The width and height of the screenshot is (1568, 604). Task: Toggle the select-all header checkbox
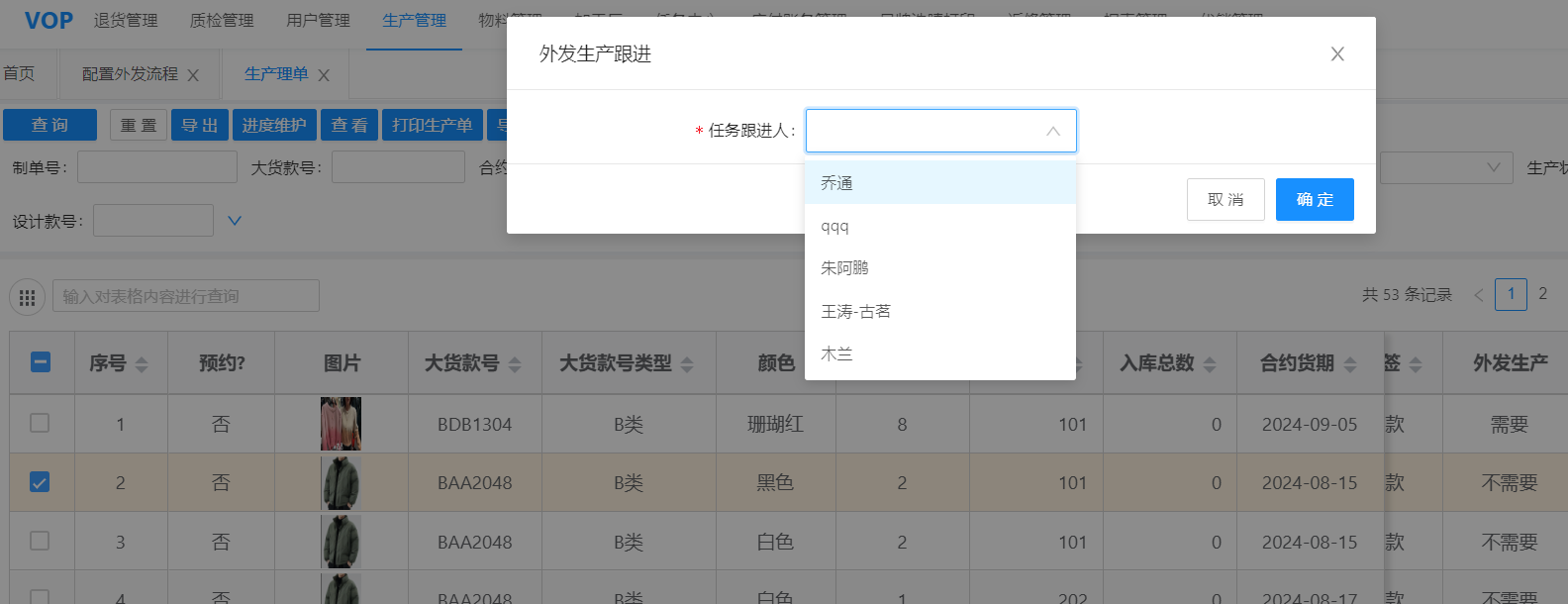tap(41, 362)
